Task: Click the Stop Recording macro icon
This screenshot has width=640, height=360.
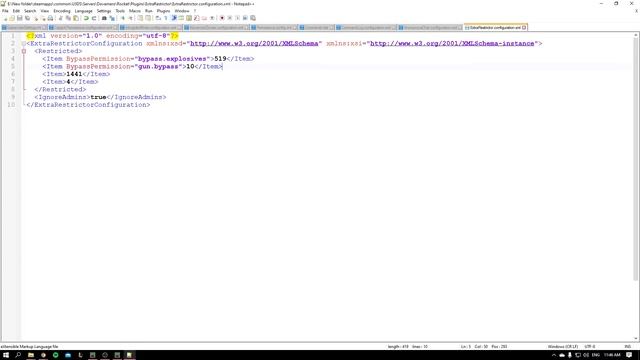Action: coord(229,18)
